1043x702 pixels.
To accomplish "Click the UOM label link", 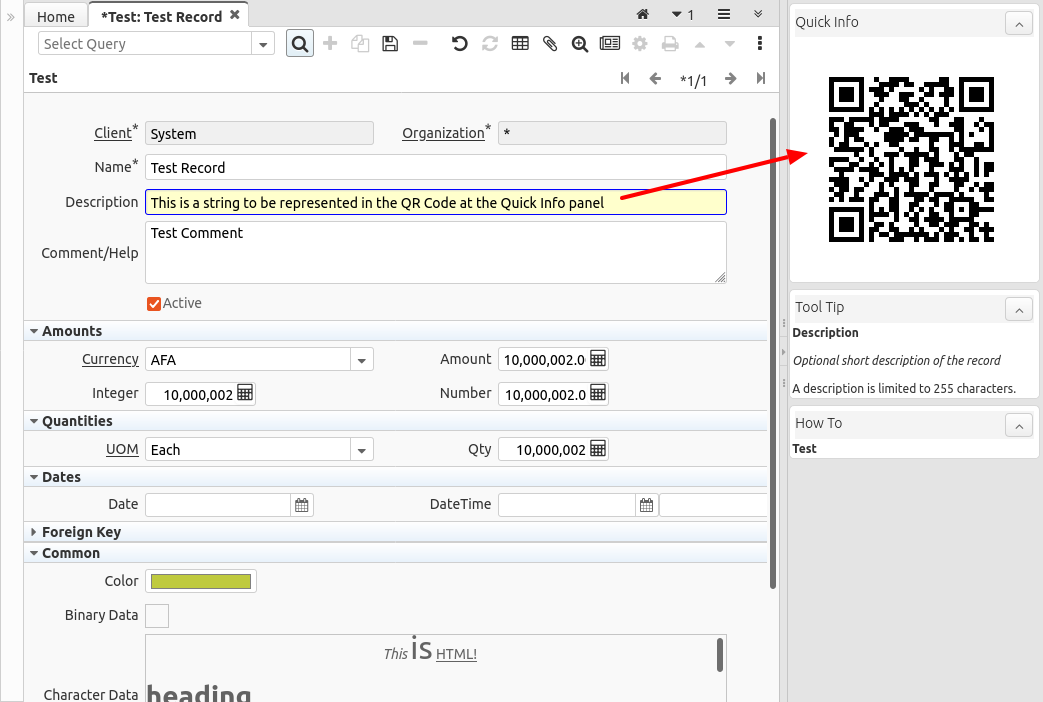I will point(122,450).
